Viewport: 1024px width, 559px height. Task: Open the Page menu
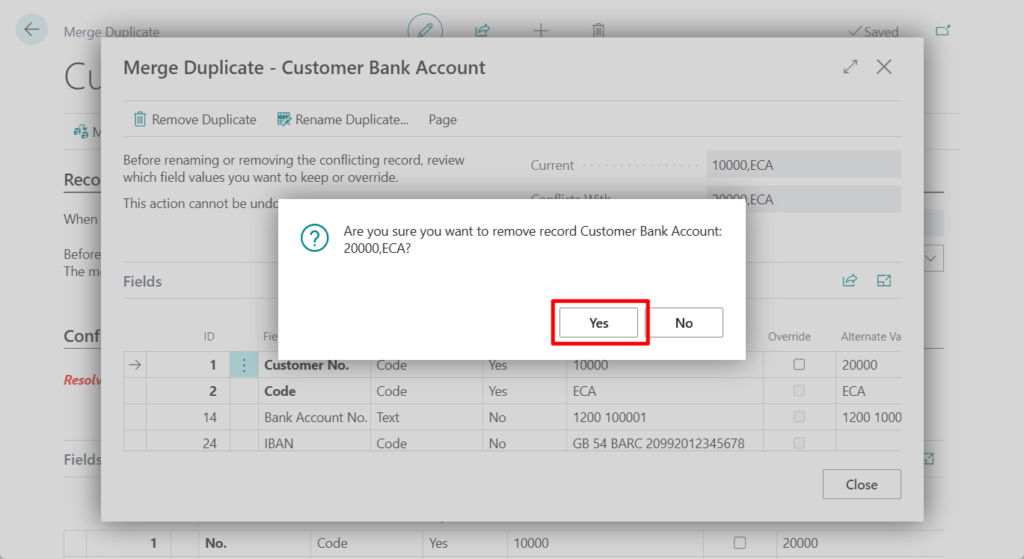pyautogui.click(x=442, y=120)
